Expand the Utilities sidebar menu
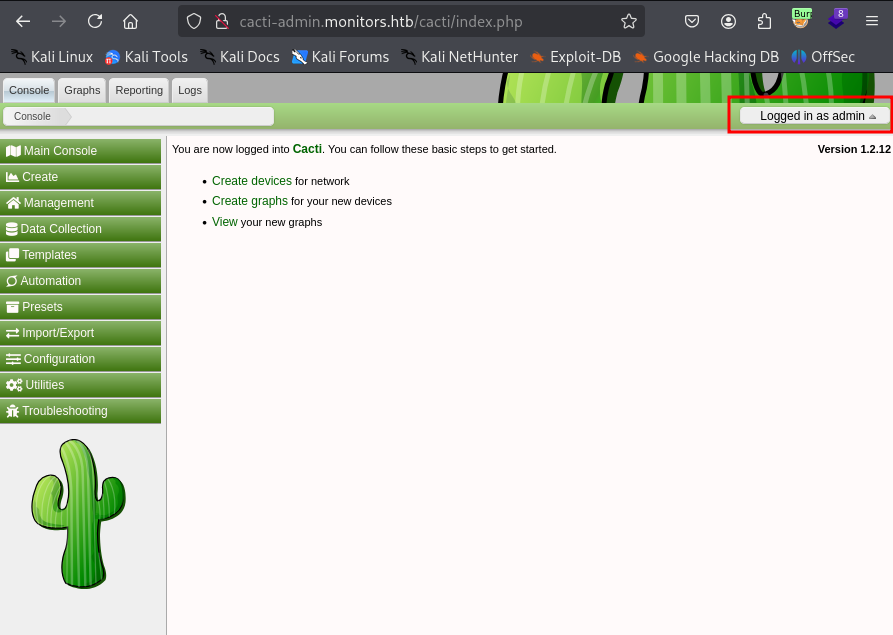 click(80, 385)
